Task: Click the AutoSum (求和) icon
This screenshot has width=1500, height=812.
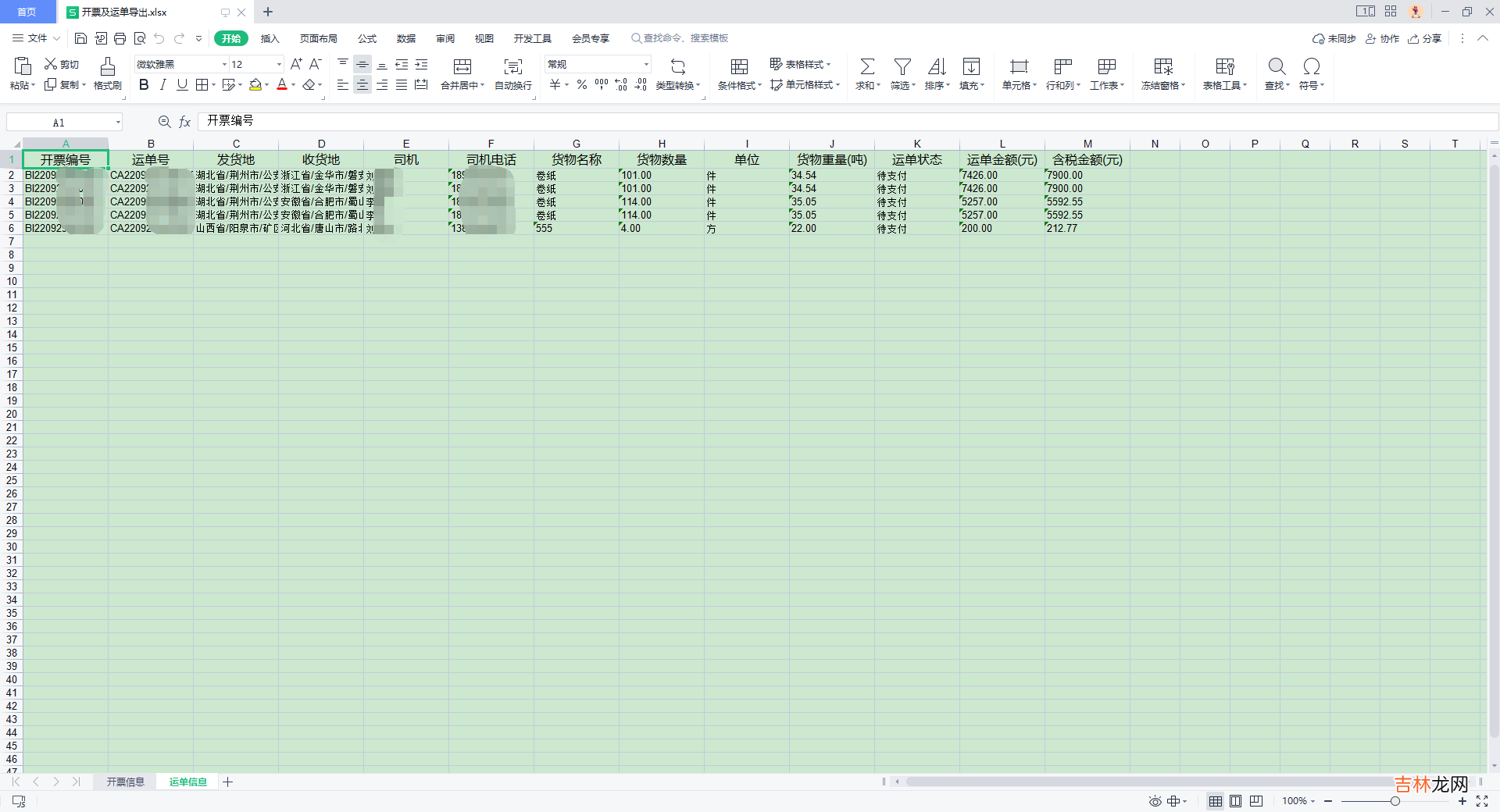Action: pos(867,67)
